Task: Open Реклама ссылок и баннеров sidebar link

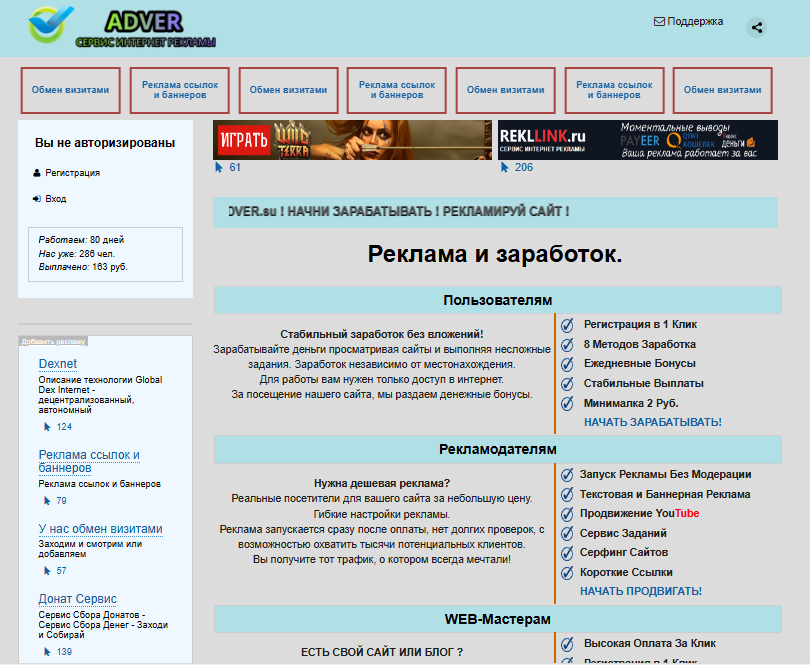Action: tap(89, 461)
